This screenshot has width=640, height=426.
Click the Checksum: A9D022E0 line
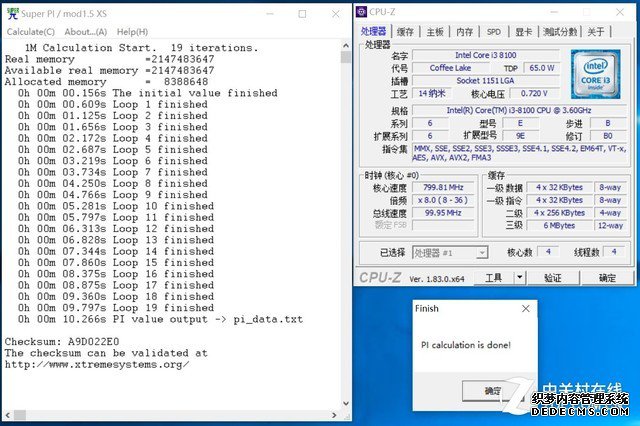[x=62, y=341]
